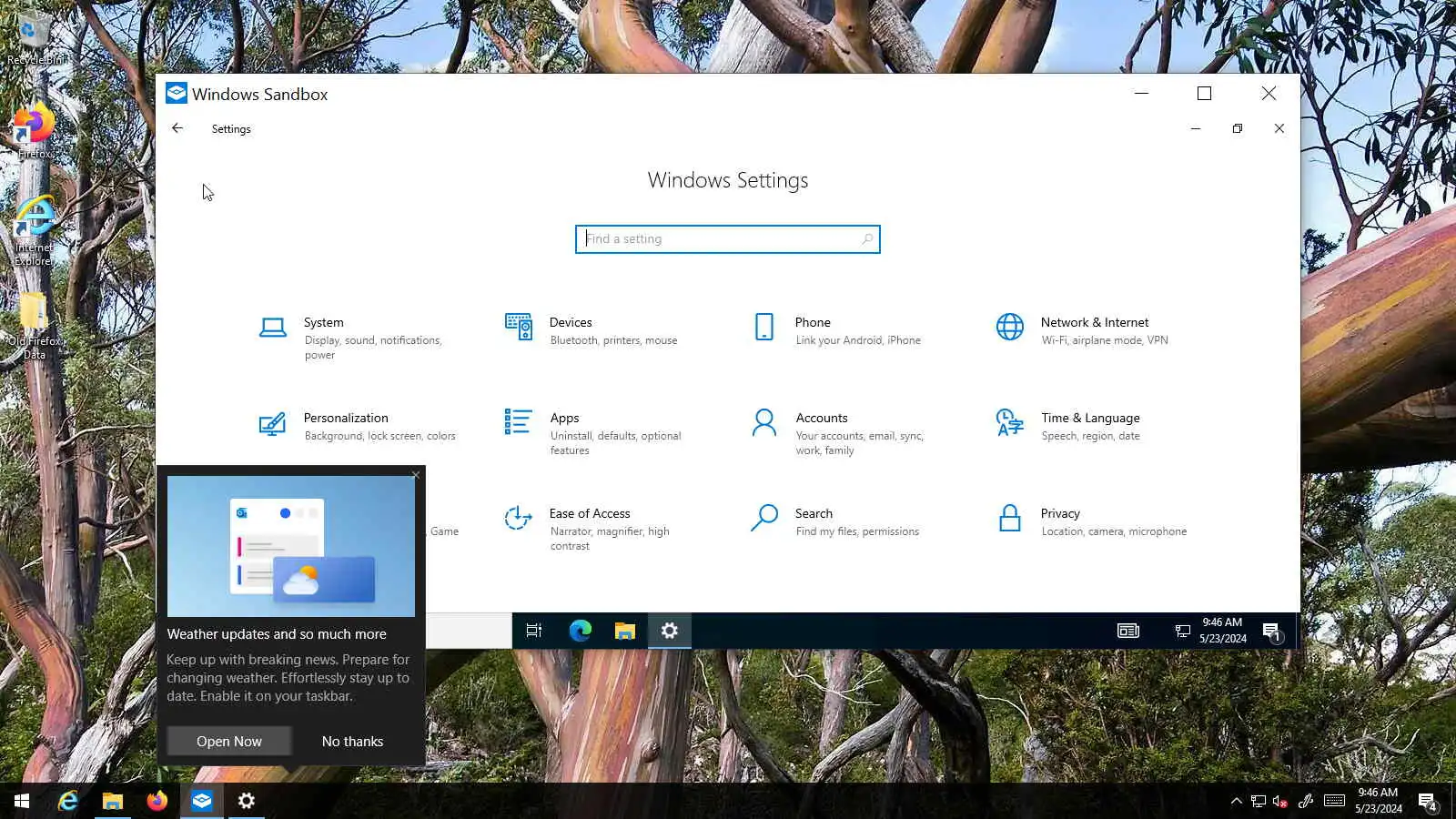Open News and interests in sandbox taskbar

1128,631
